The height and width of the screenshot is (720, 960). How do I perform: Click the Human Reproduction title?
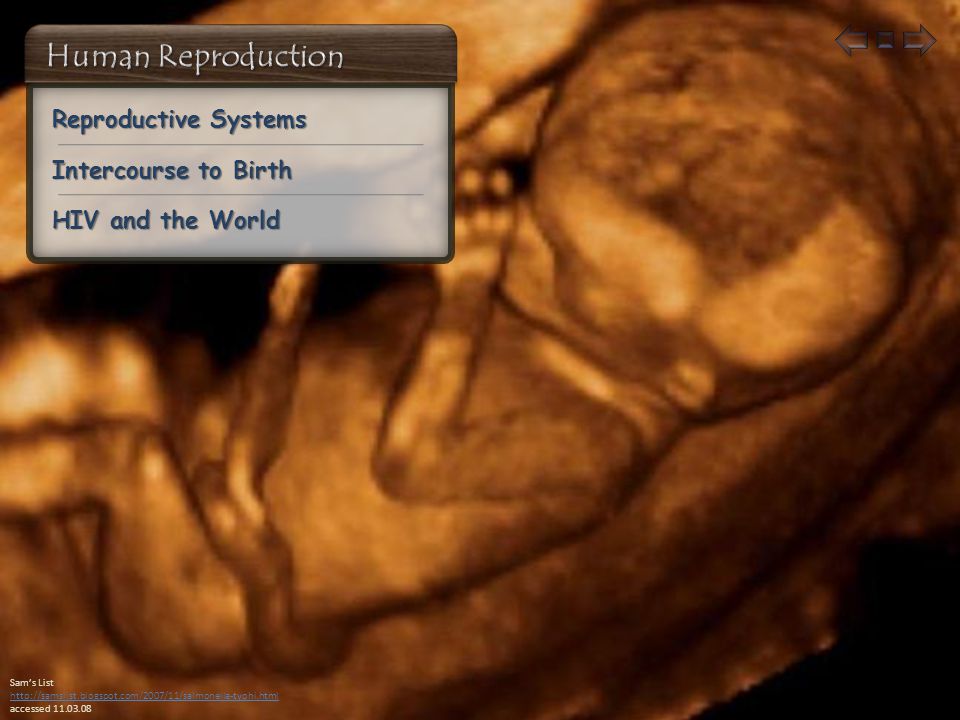[195, 56]
